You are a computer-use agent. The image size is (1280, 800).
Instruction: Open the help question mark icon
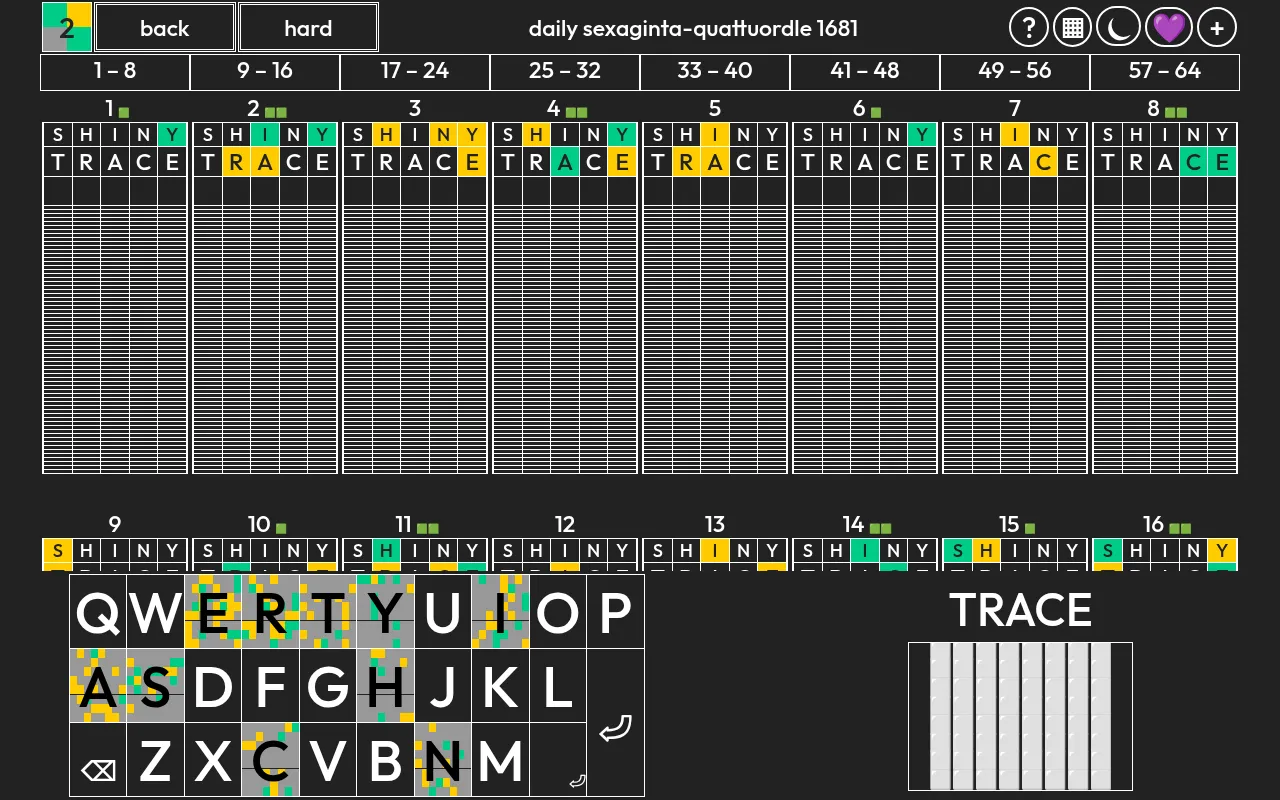pyautogui.click(x=1029, y=28)
